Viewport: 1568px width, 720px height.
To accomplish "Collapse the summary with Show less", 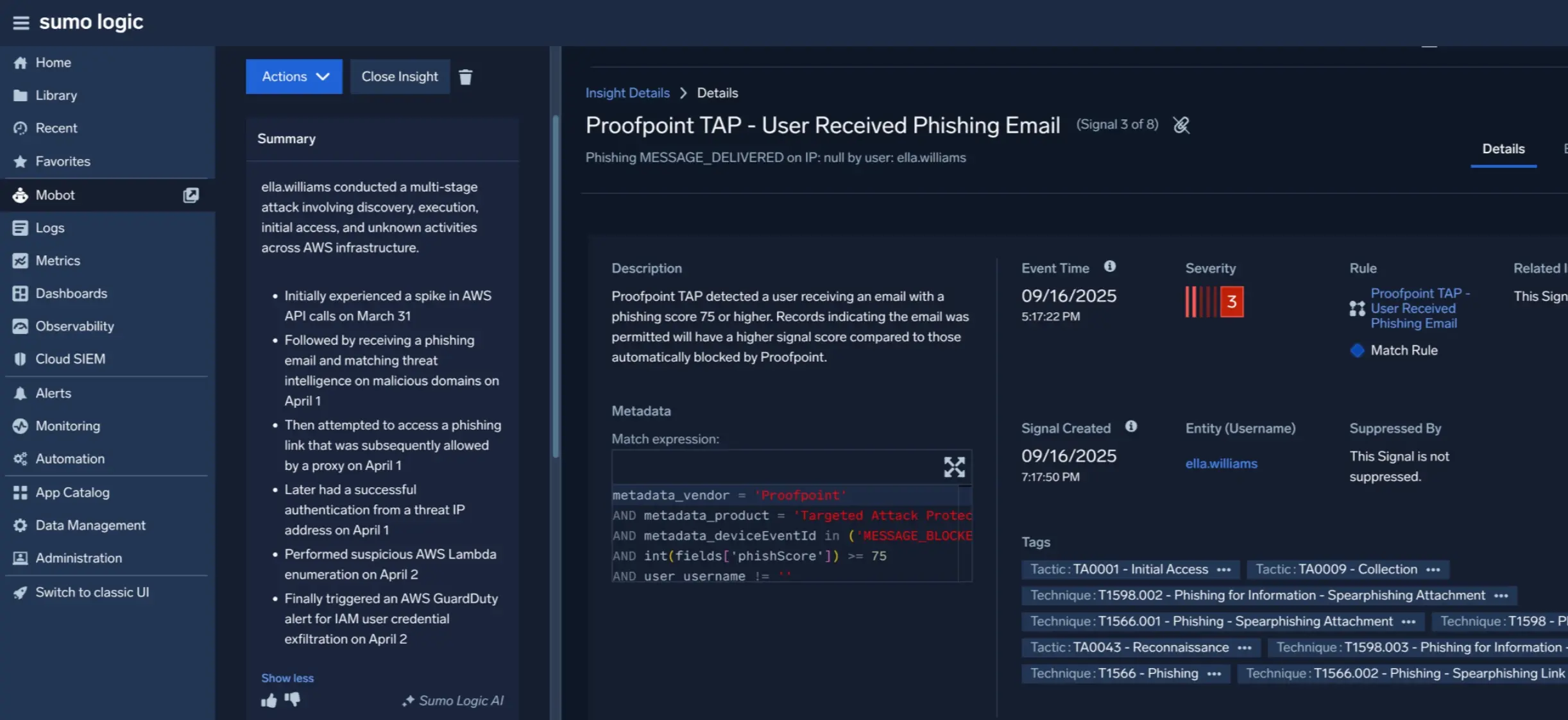I will 287,678.
